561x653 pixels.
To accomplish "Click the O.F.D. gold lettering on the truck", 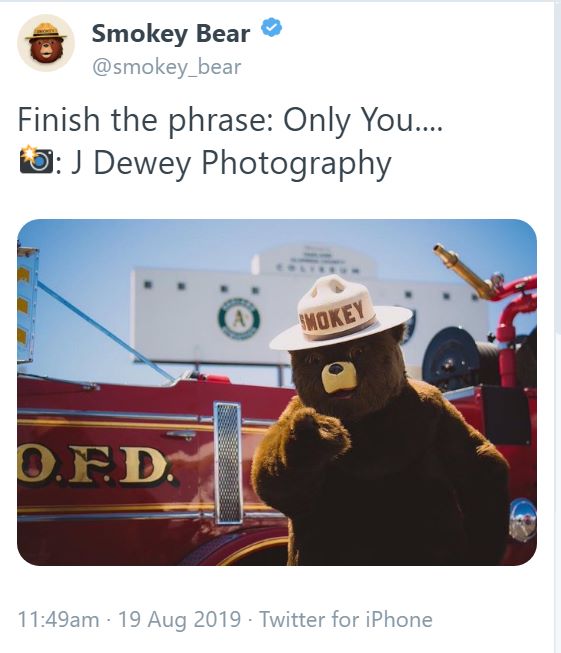I will [97, 465].
